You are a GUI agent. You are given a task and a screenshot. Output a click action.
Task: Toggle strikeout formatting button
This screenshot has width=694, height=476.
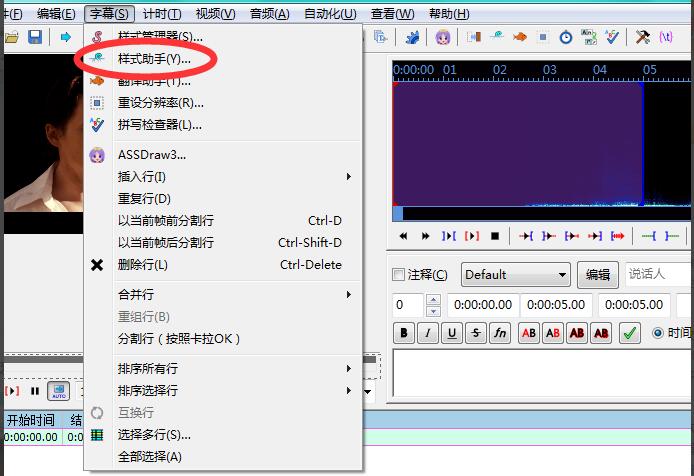coord(476,333)
